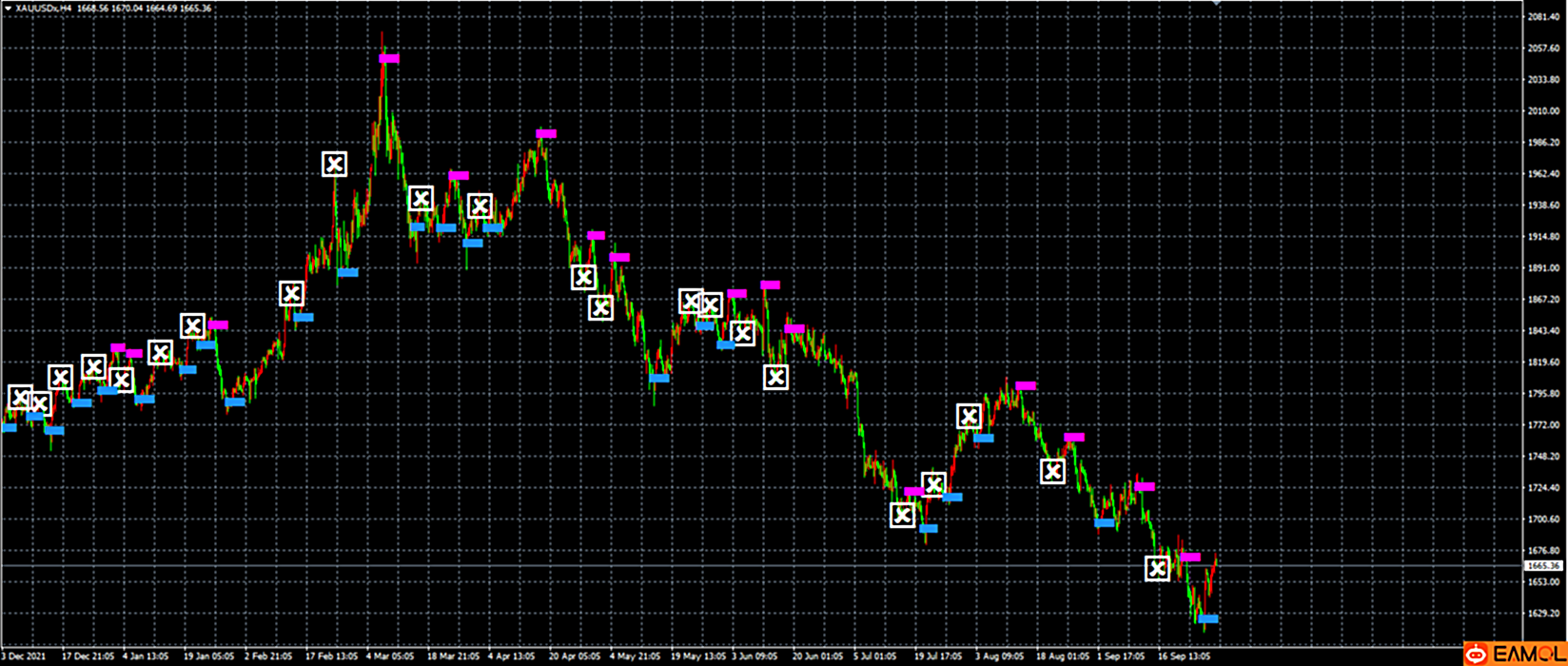This screenshot has height=666, width=1568.
Task: Select the leftmost X marker on the chart
Action: pos(20,398)
